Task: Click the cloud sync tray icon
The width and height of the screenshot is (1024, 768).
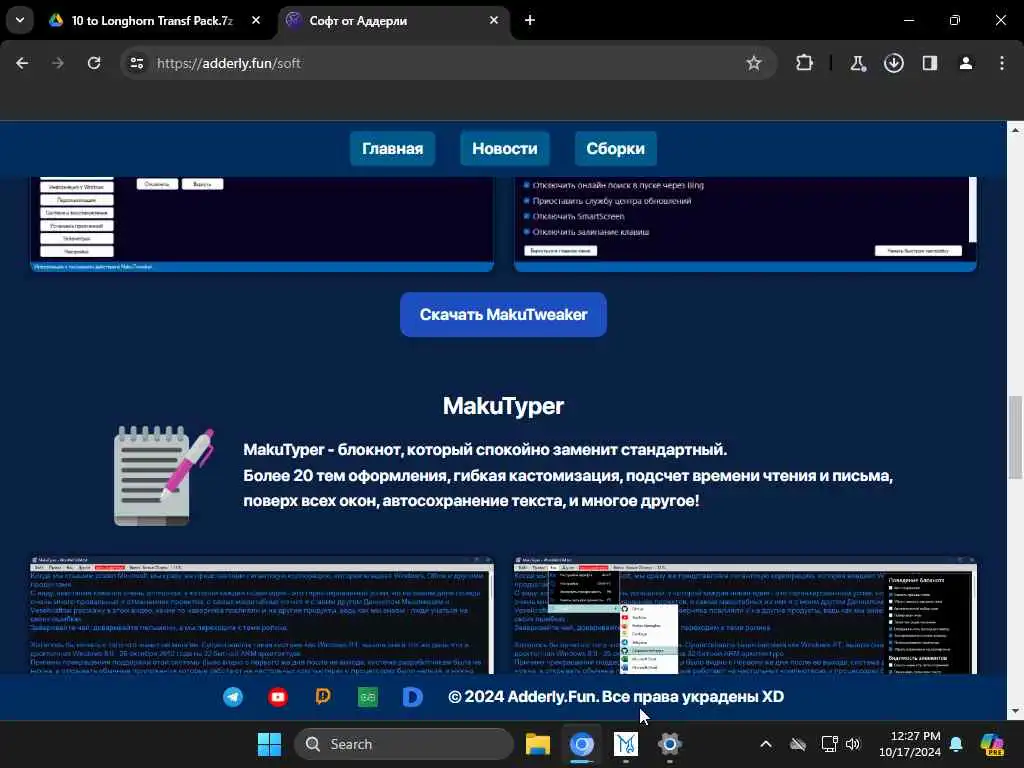Action: tap(798, 744)
